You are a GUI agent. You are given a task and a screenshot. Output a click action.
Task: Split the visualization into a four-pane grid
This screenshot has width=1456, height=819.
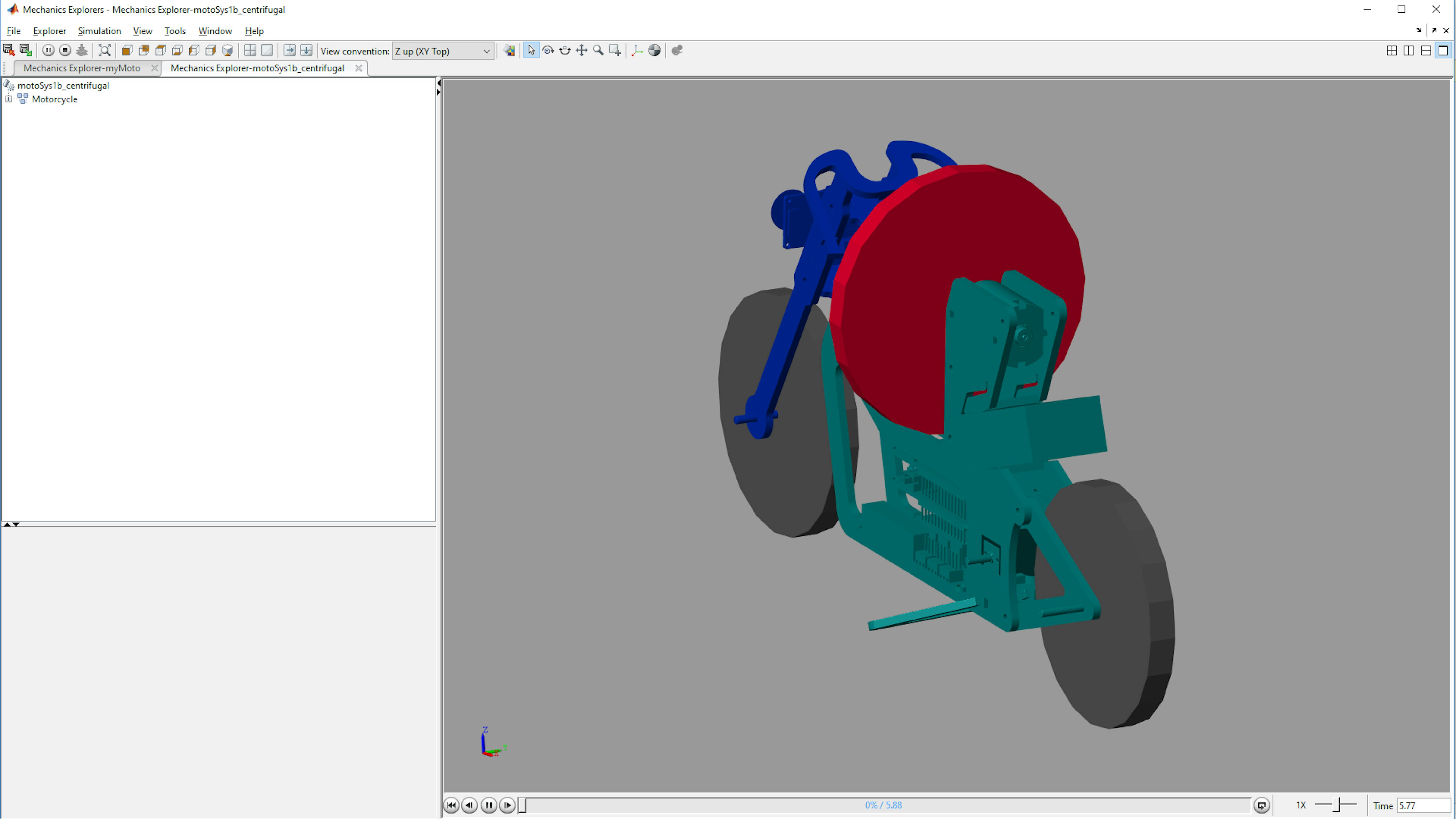click(x=250, y=50)
